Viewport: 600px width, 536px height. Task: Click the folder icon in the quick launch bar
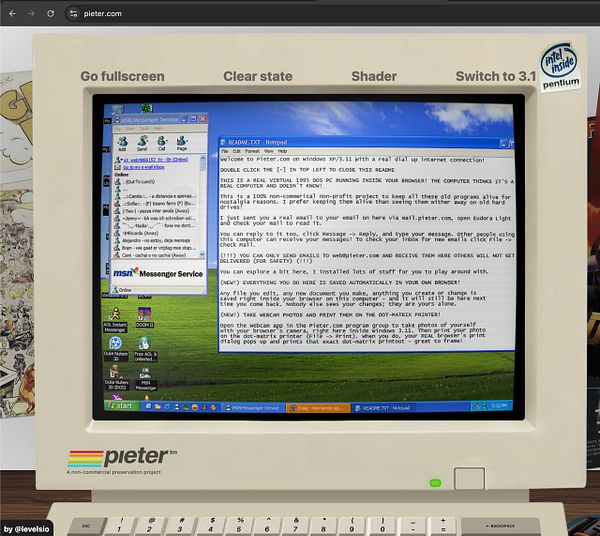click(x=158, y=407)
